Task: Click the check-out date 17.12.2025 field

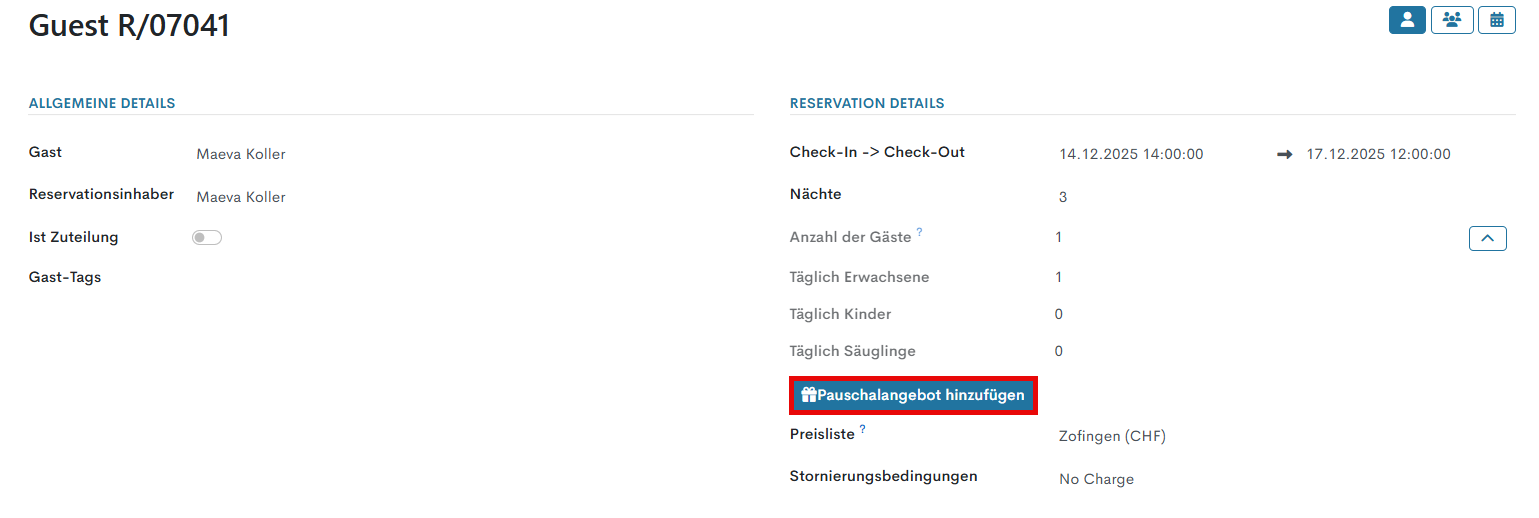Action: tap(1378, 154)
